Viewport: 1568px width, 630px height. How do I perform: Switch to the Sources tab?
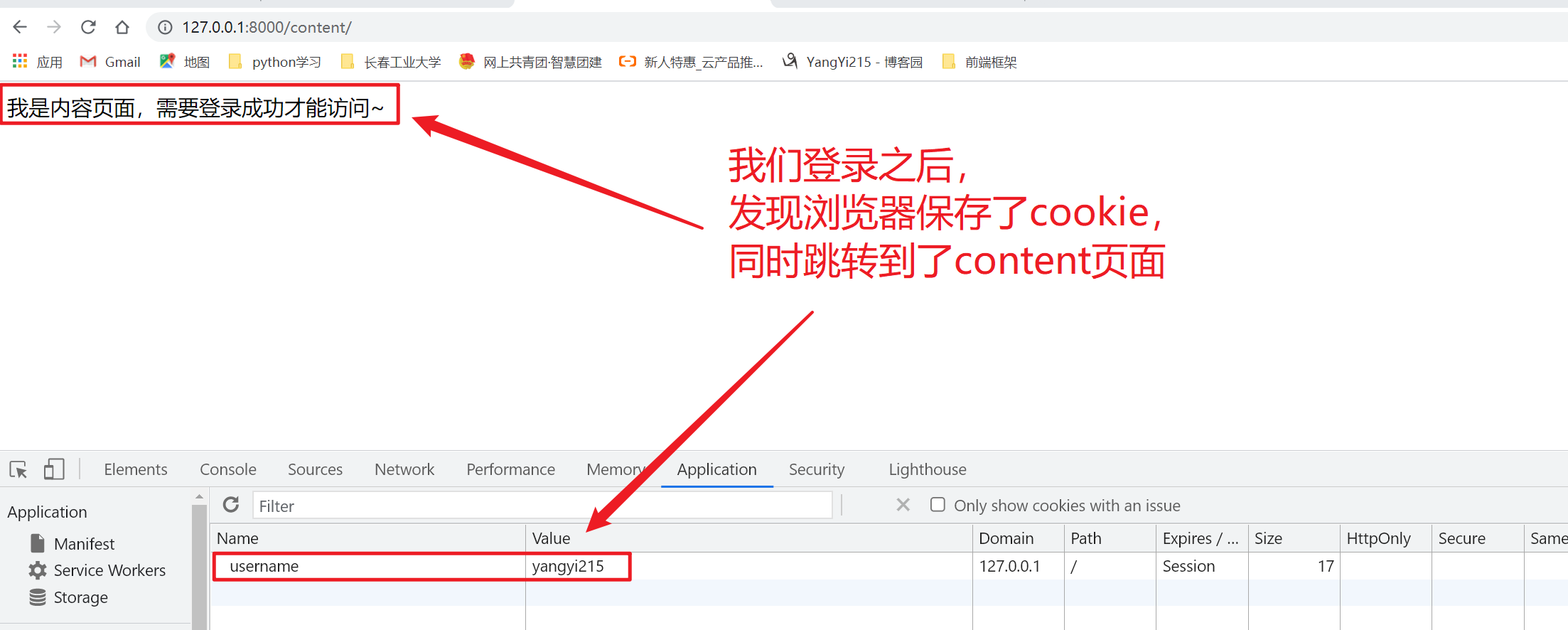coord(315,469)
